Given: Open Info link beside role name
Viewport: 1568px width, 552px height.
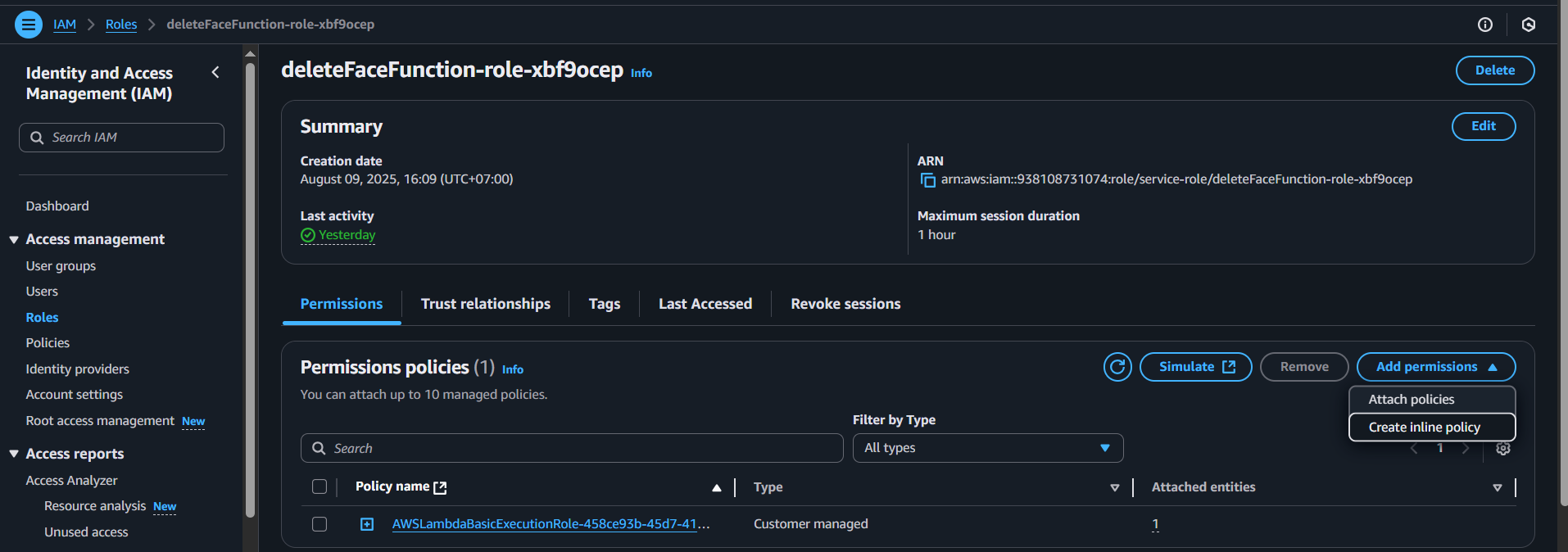Looking at the screenshot, I should tap(641, 73).
